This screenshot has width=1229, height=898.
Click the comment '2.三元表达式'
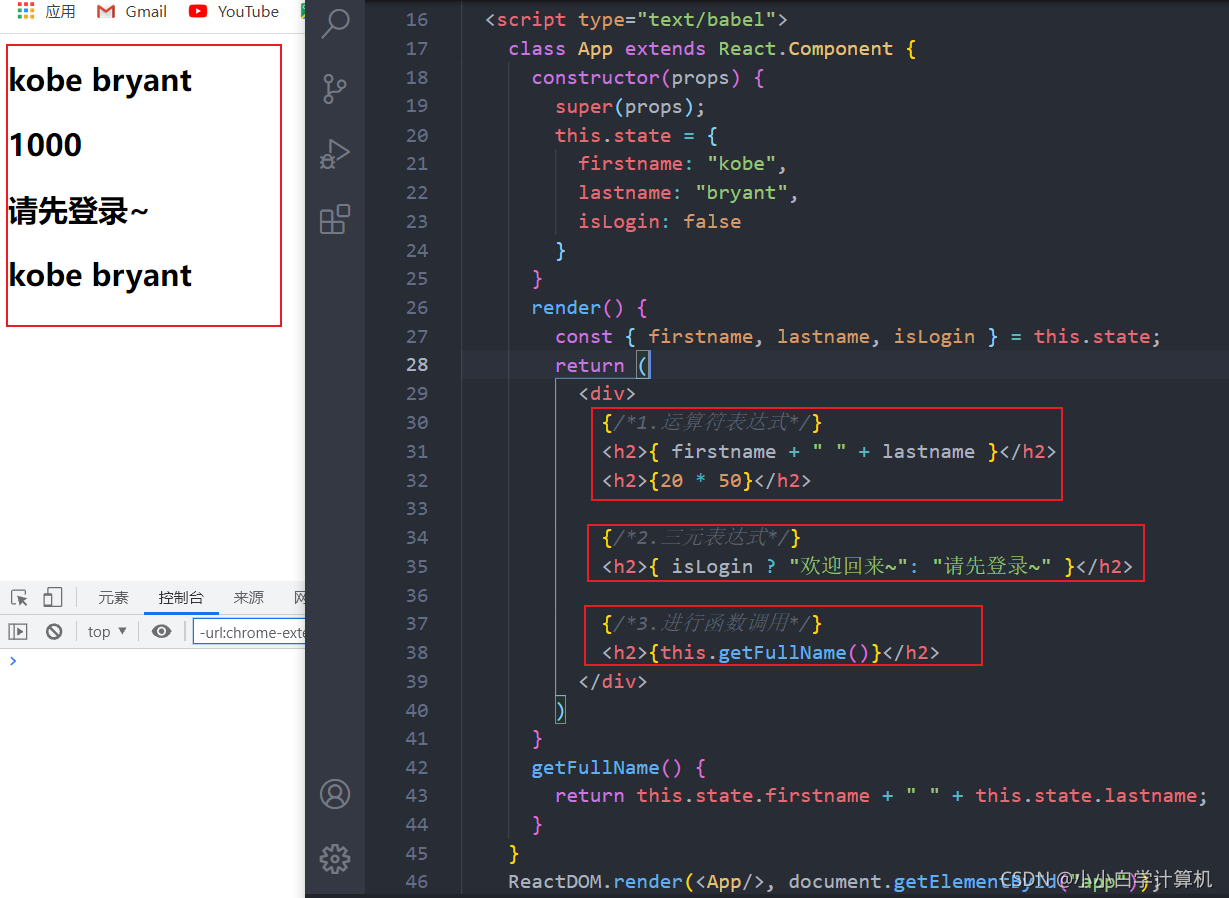click(701, 538)
